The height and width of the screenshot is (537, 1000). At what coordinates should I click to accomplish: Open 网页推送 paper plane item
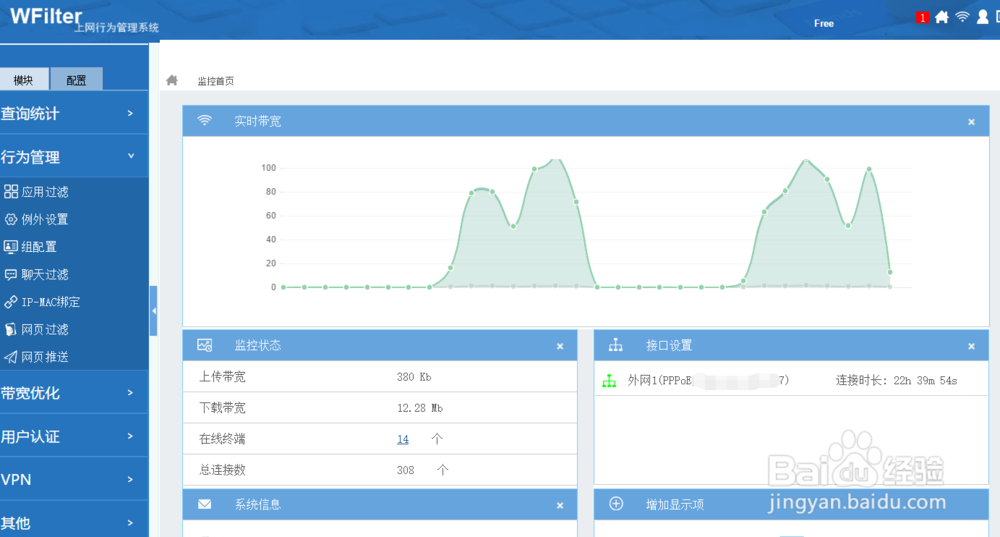(36, 357)
